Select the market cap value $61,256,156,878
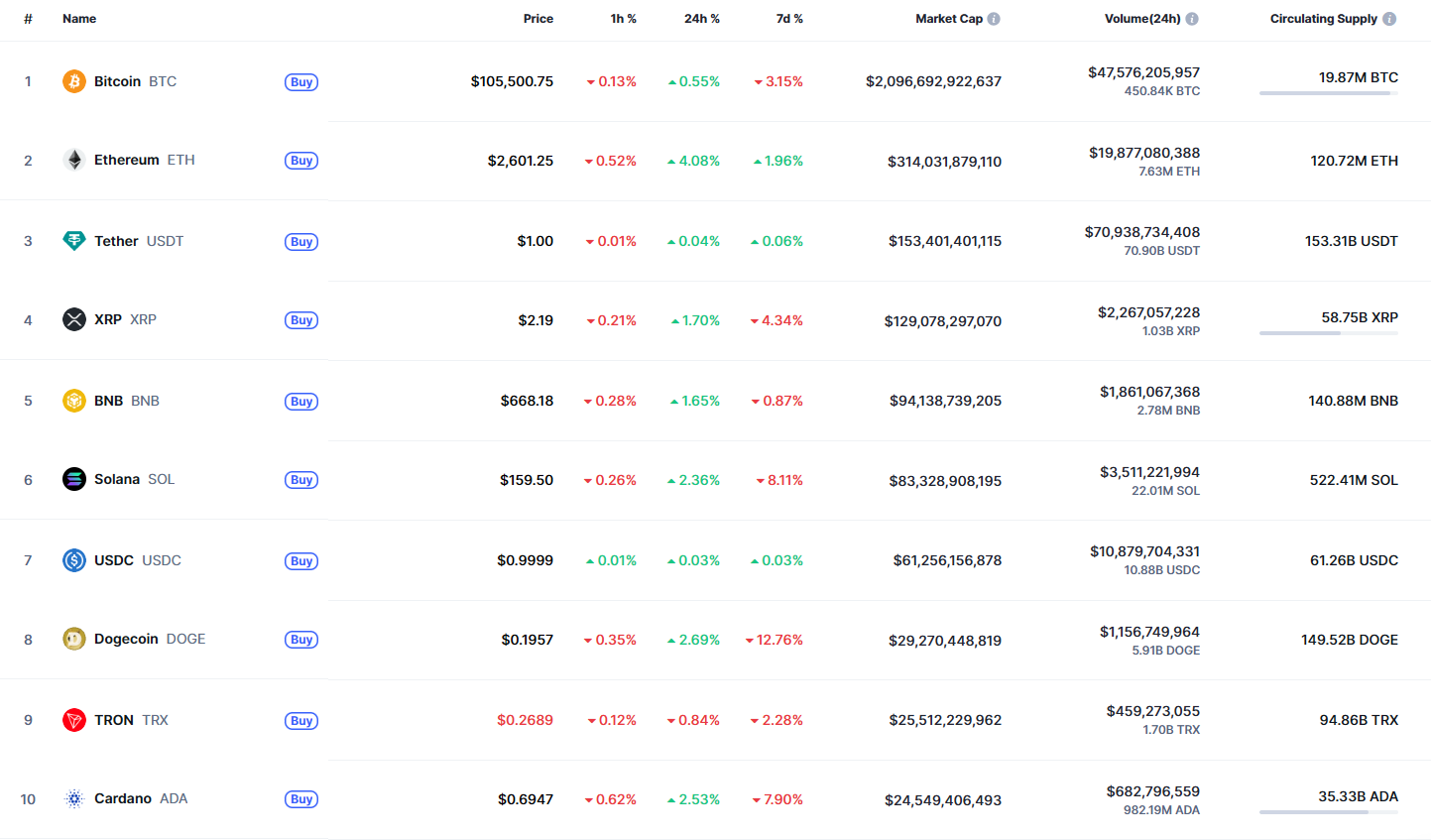The width and height of the screenshot is (1431, 840). click(x=947, y=560)
